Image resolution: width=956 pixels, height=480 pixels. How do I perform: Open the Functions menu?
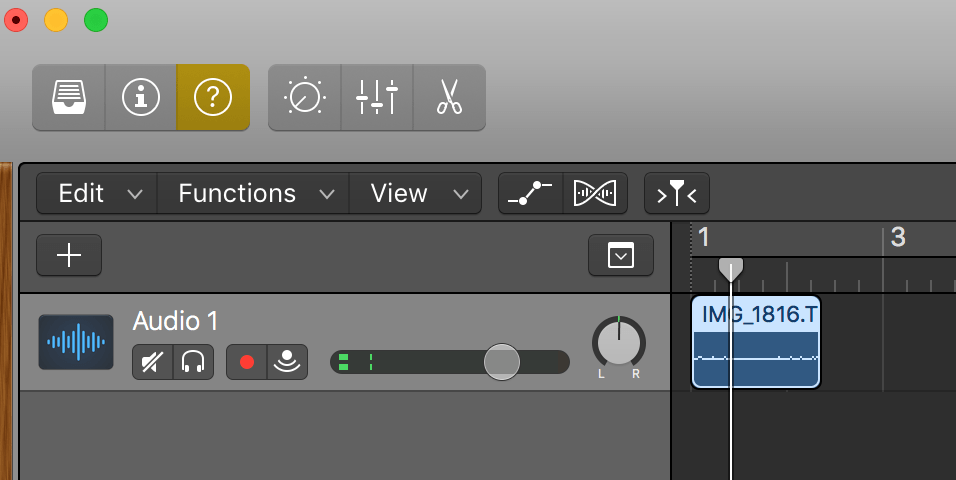[x=252, y=193]
